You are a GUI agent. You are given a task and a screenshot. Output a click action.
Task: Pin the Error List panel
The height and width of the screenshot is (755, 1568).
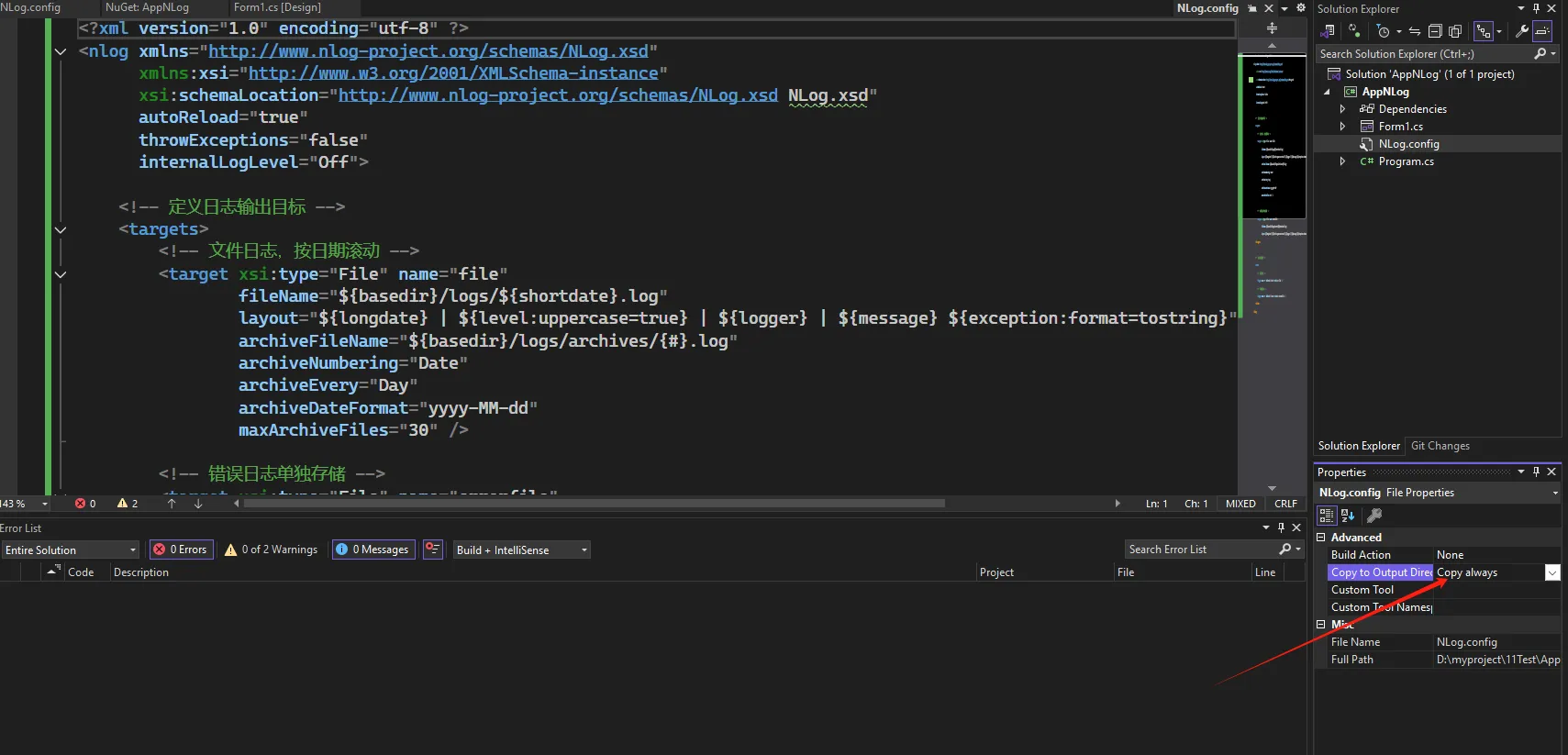1281,527
